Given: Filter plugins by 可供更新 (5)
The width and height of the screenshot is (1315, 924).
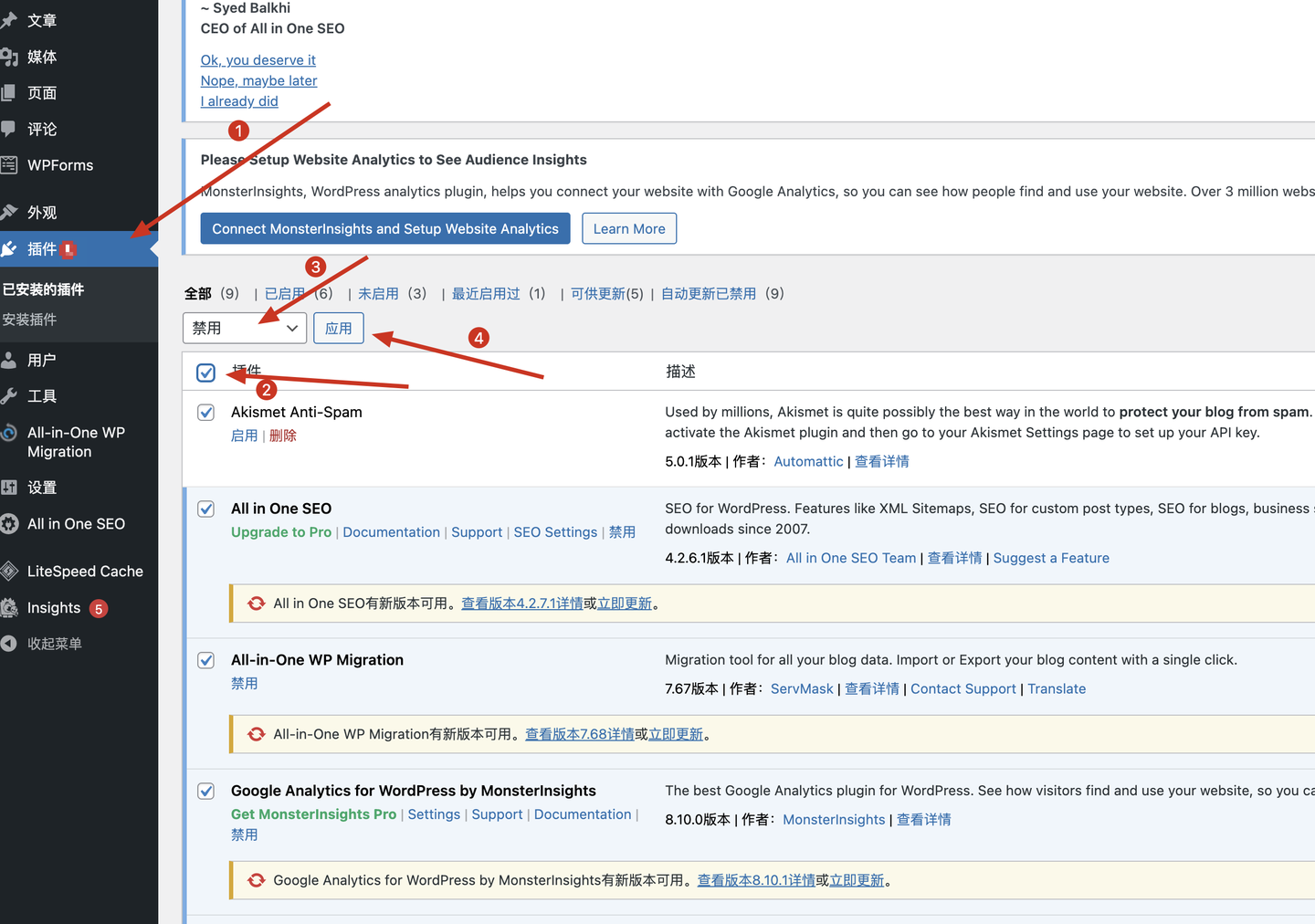Looking at the screenshot, I should [607, 294].
